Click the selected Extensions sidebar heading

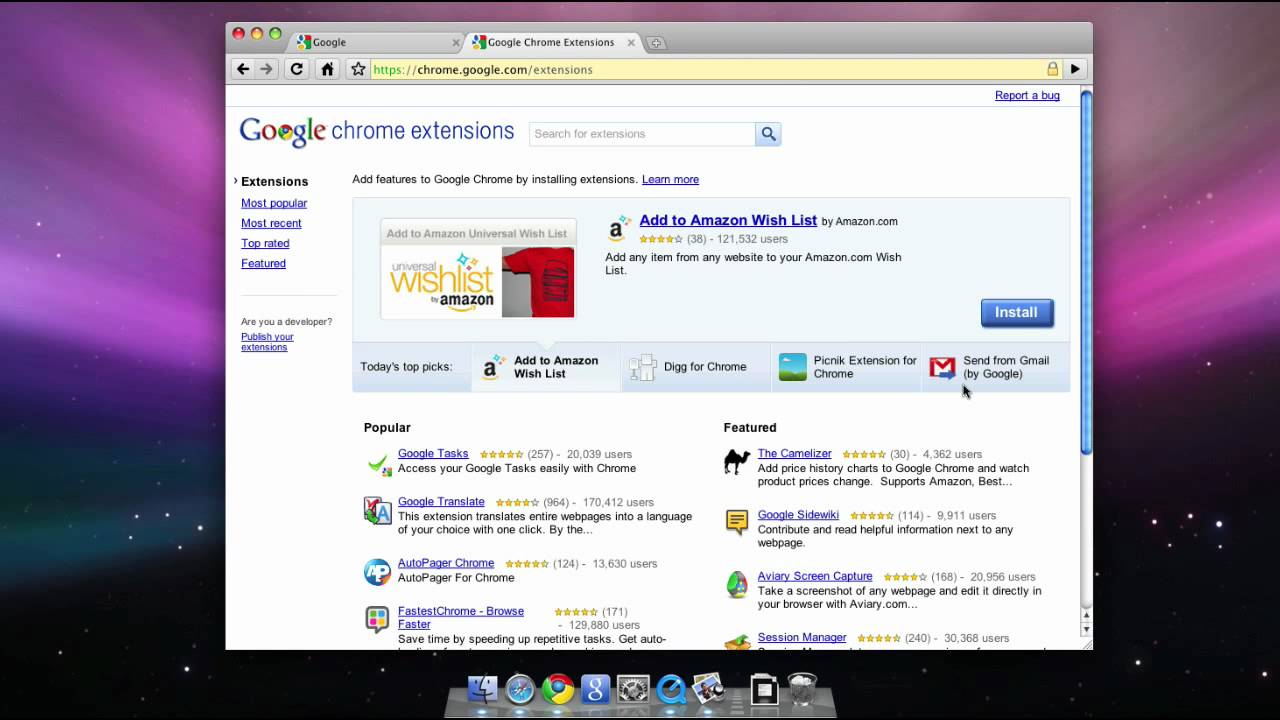coord(274,182)
